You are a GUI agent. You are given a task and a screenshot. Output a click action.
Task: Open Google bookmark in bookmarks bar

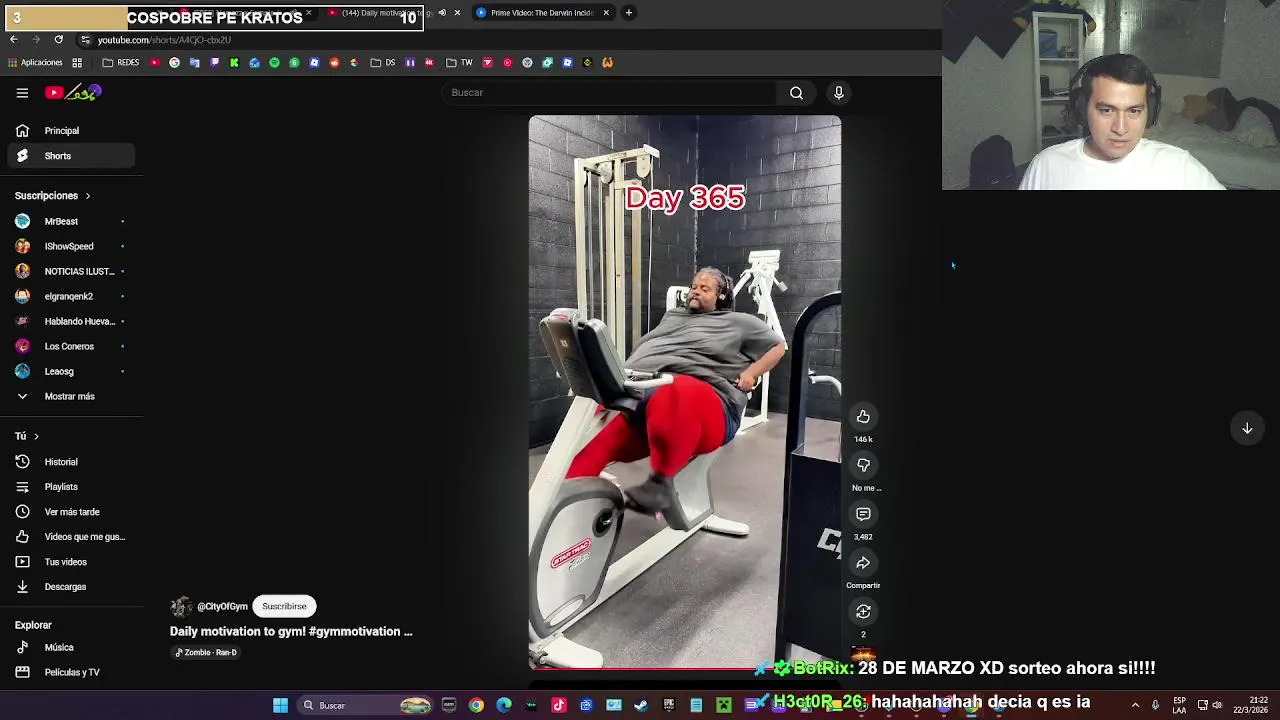point(174,62)
